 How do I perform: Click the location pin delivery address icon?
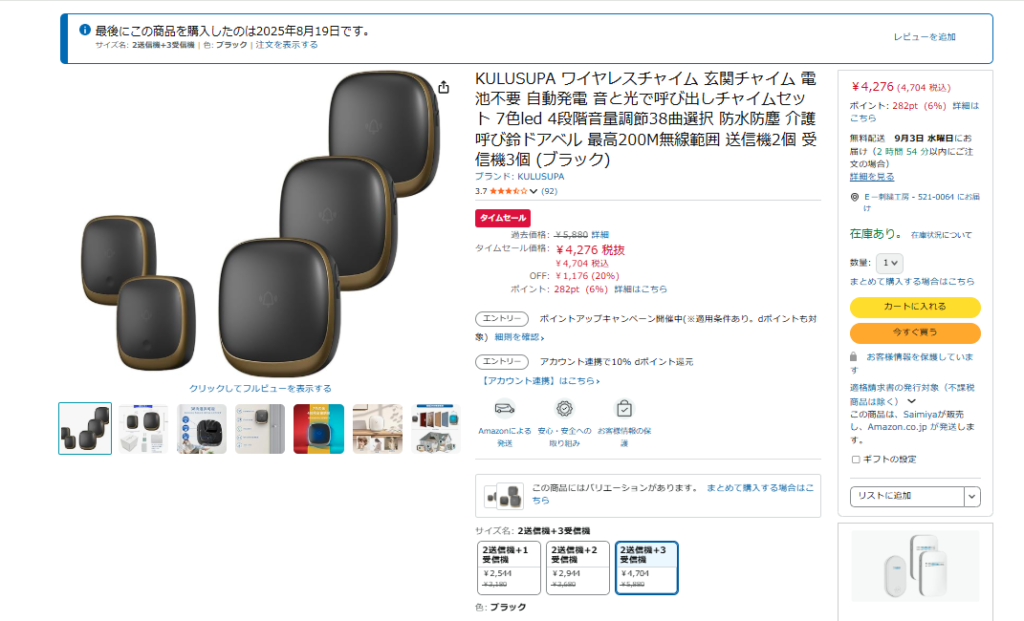pyautogui.click(x=854, y=197)
